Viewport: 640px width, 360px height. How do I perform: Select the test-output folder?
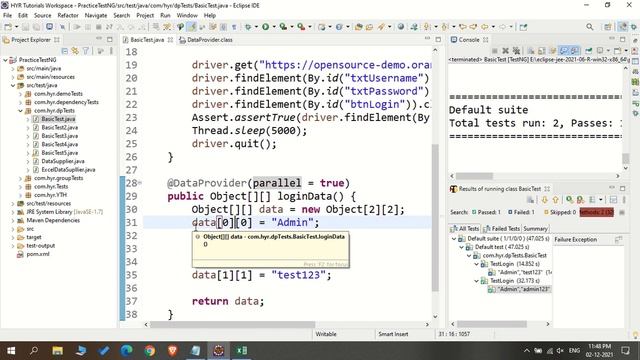tap(40, 246)
